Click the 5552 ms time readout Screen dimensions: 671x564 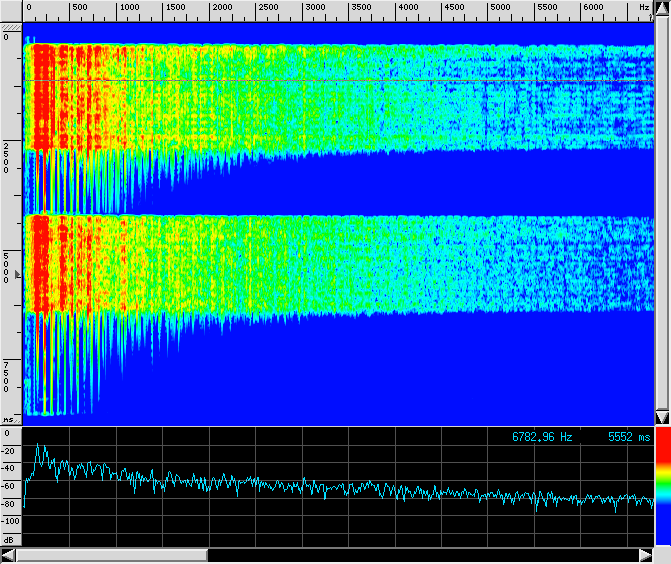pyautogui.click(x=629, y=437)
